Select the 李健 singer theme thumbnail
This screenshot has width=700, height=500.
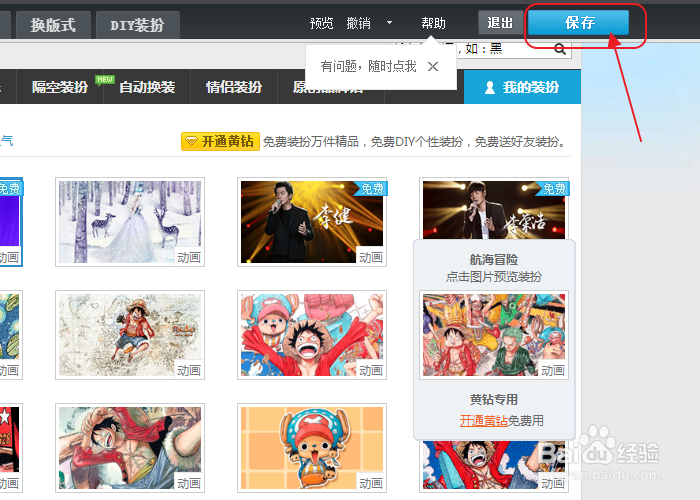coord(312,222)
